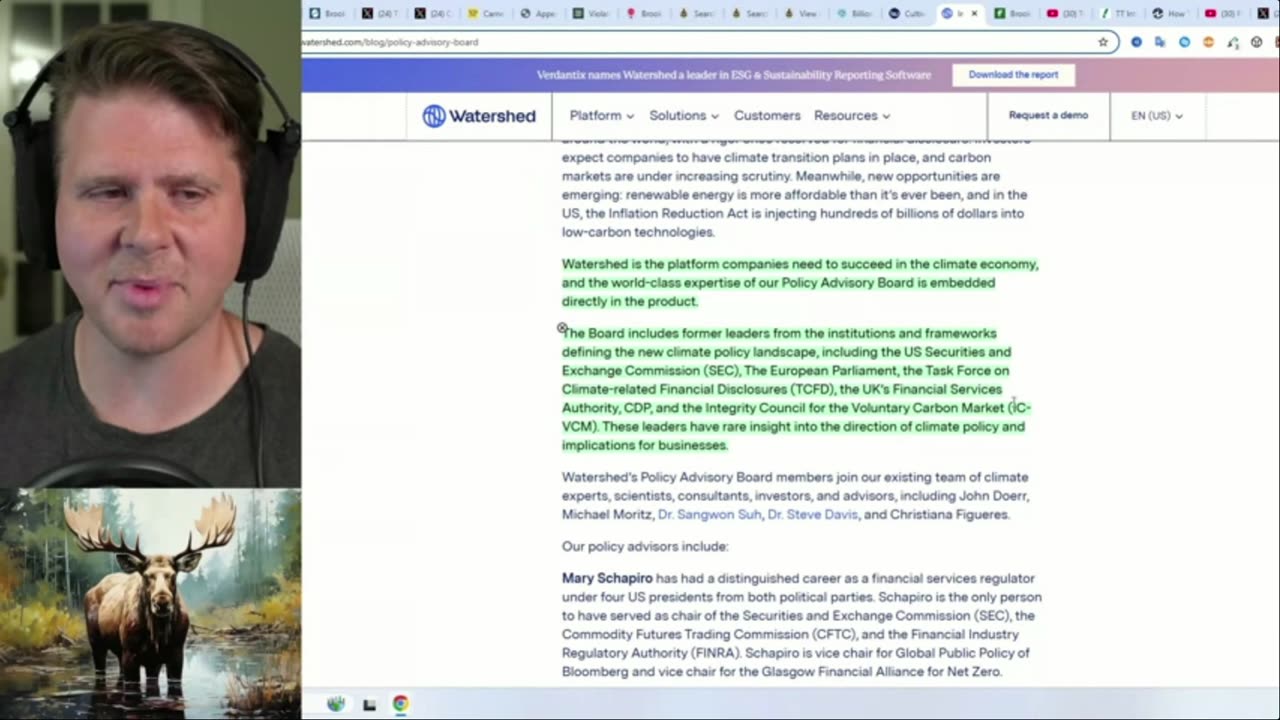Open the Customers navigation item
This screenshot has height=720, width=1280.
pyautogui.click(x=767, y=115)
